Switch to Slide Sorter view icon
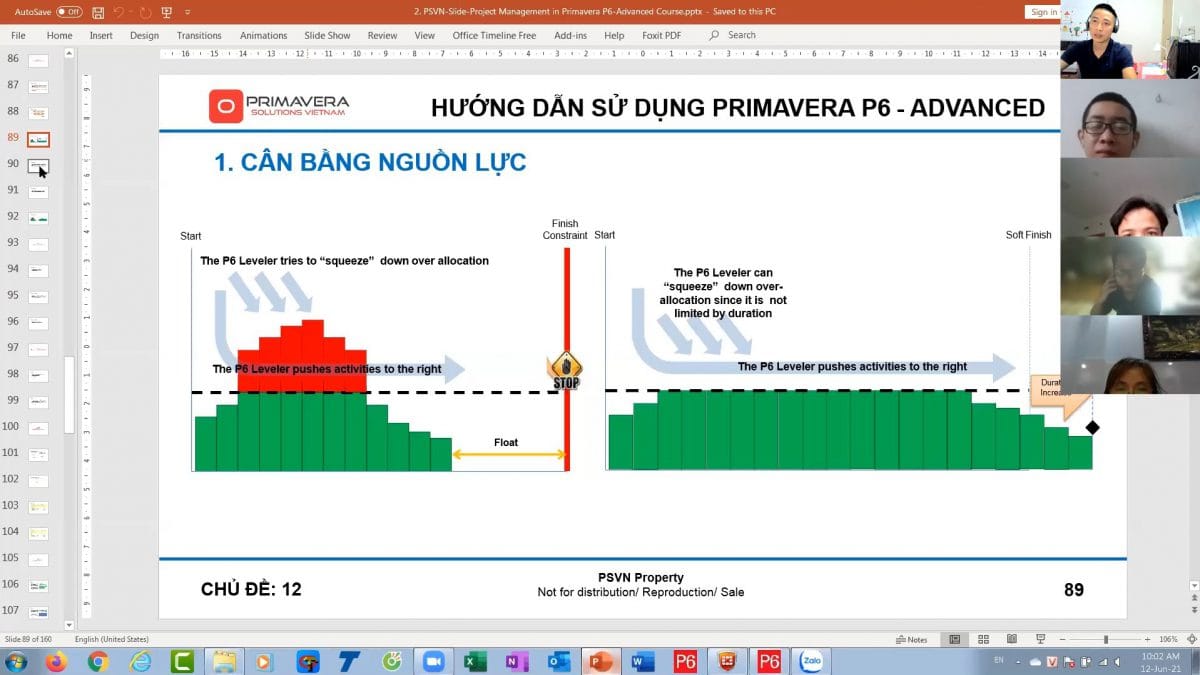The width and height of the screenshot is (1200, 675). coord(984,639)
